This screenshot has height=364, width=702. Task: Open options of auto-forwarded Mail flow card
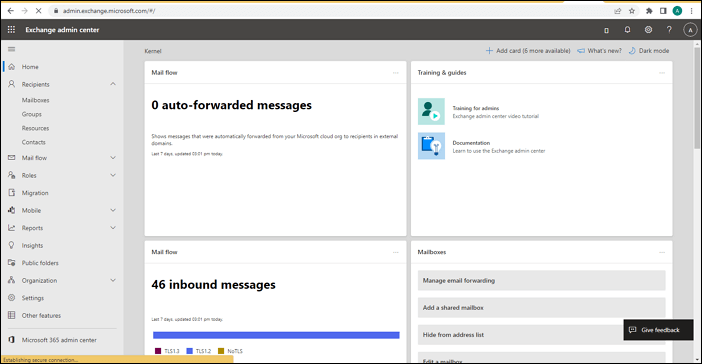(x=395, y=73)
